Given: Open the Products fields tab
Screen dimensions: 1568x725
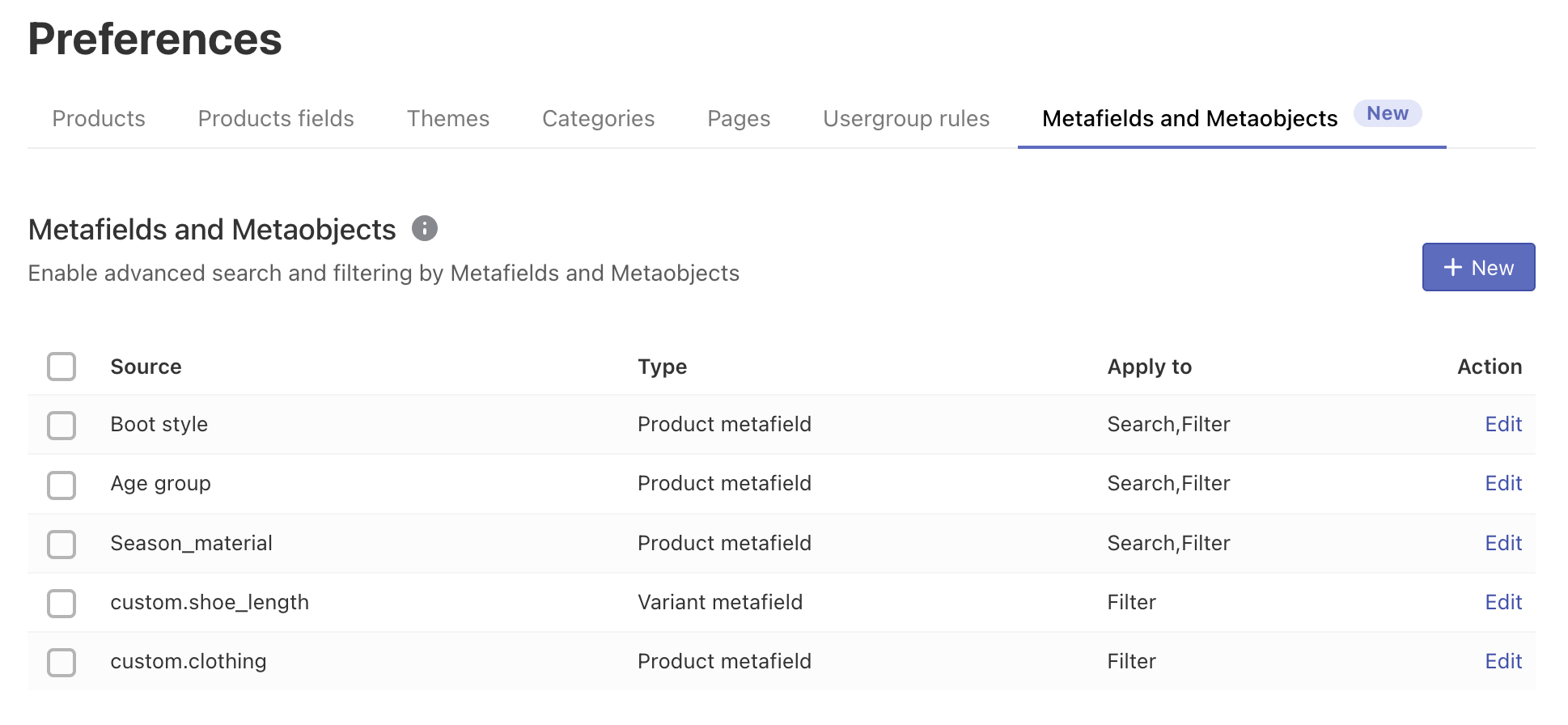Looking at the screenshot, I should coord(276,119).
